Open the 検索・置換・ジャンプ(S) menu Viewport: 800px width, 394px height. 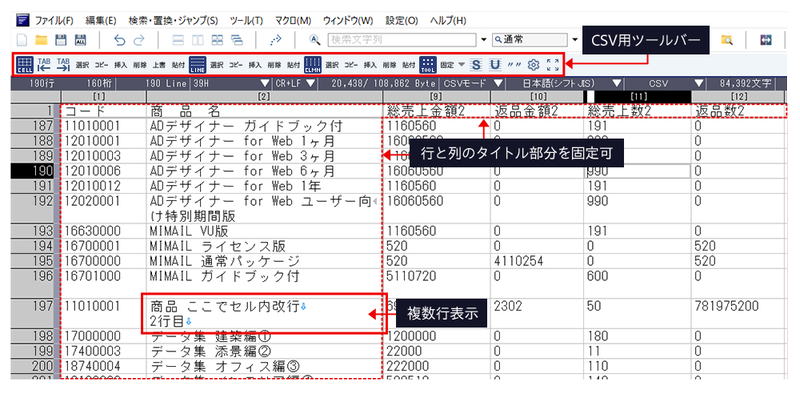click(x=173, y=20)
